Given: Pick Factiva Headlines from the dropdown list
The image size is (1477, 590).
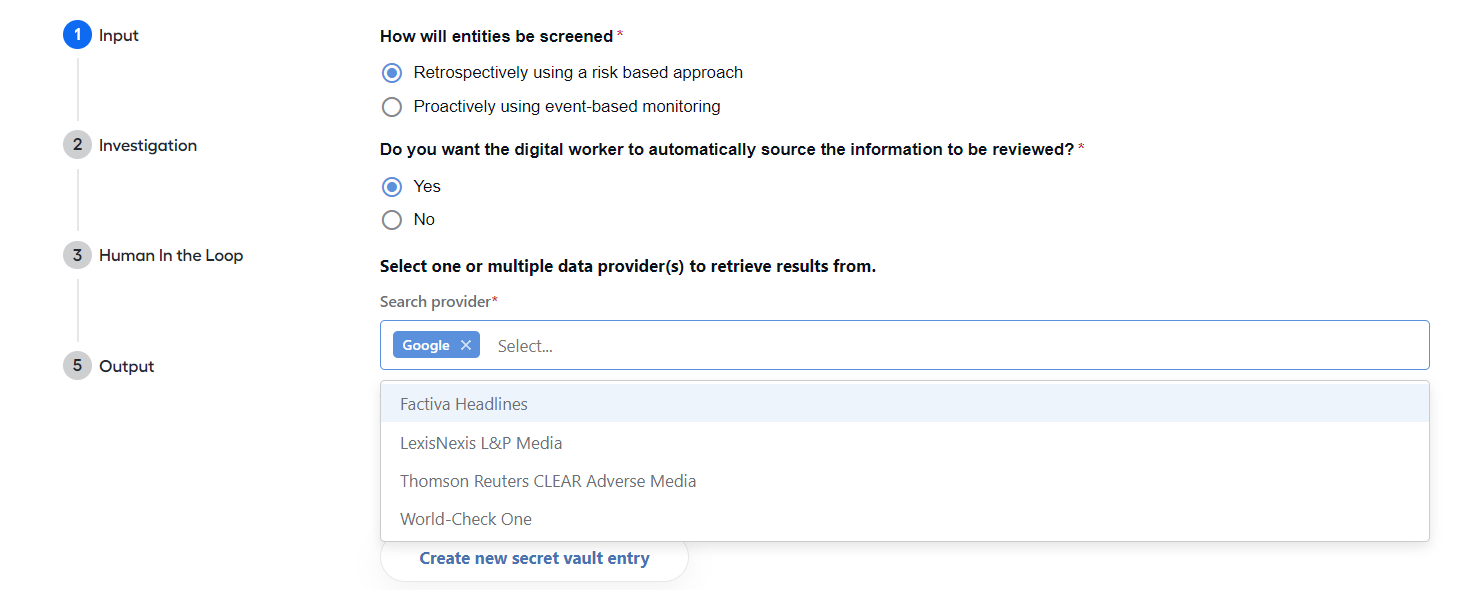Looking at the screenshot, I should coord(904,404).
